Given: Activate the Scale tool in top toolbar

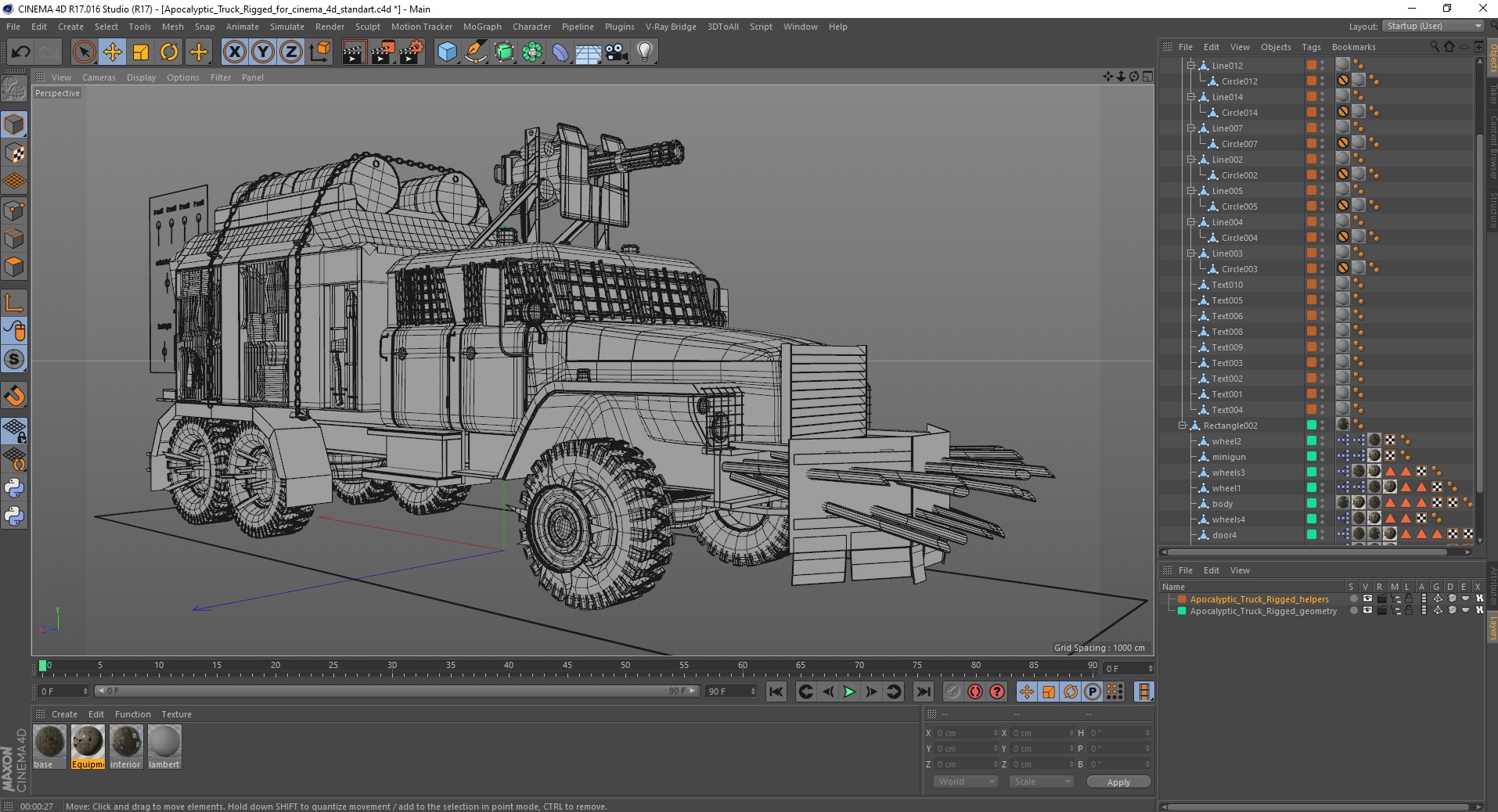Looking at the screenshot, I should [x=141, y=52].
